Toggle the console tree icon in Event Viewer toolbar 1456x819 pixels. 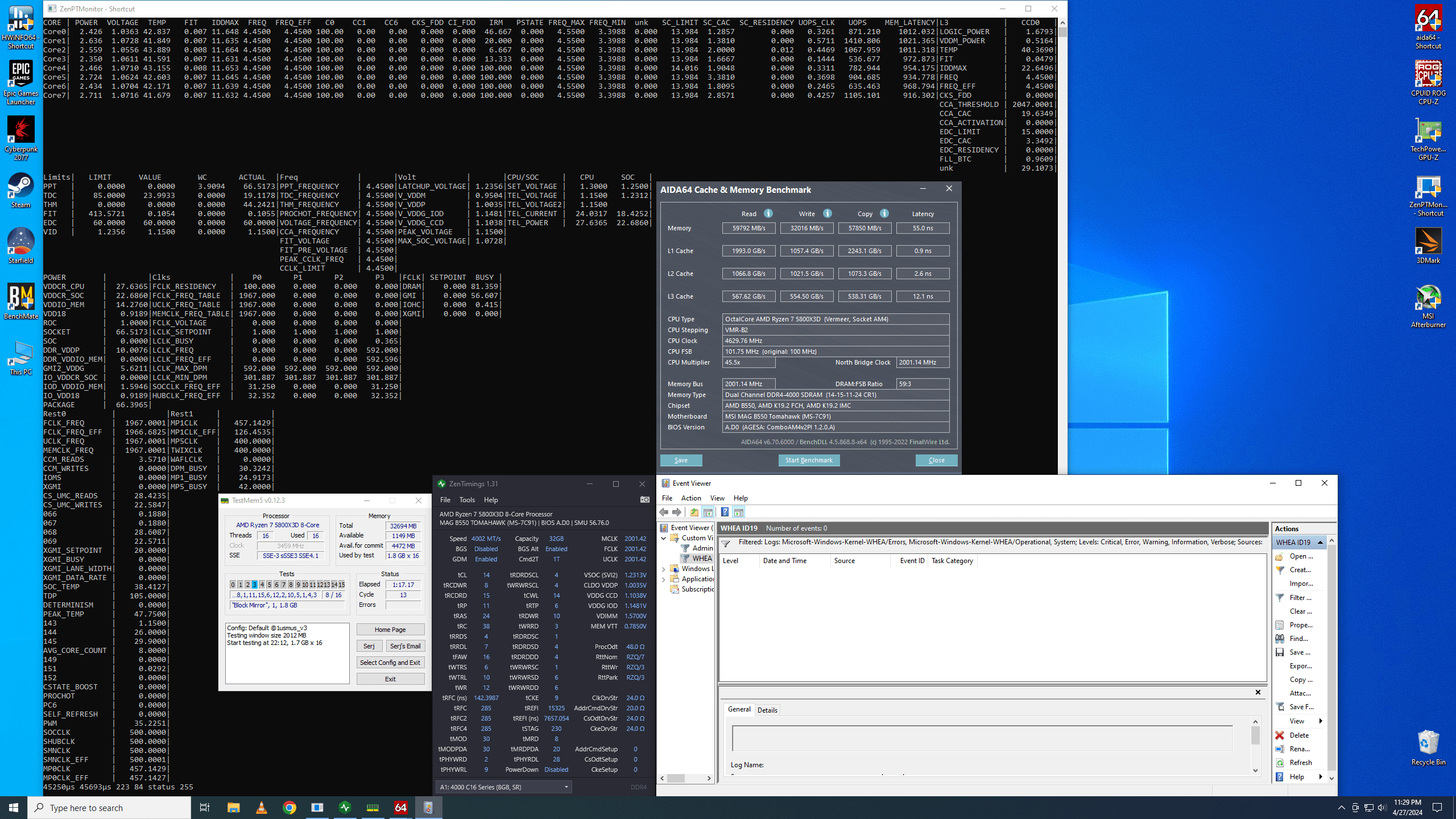tap(708, 512)
